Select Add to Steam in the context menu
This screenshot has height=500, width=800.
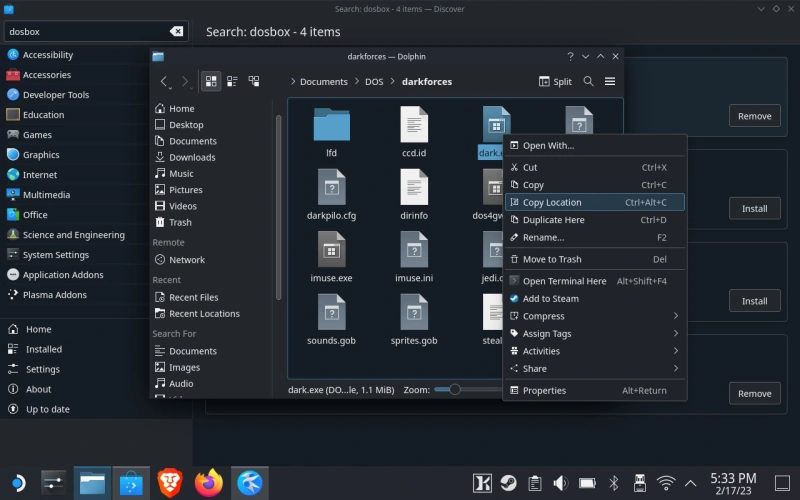point(550,298)
